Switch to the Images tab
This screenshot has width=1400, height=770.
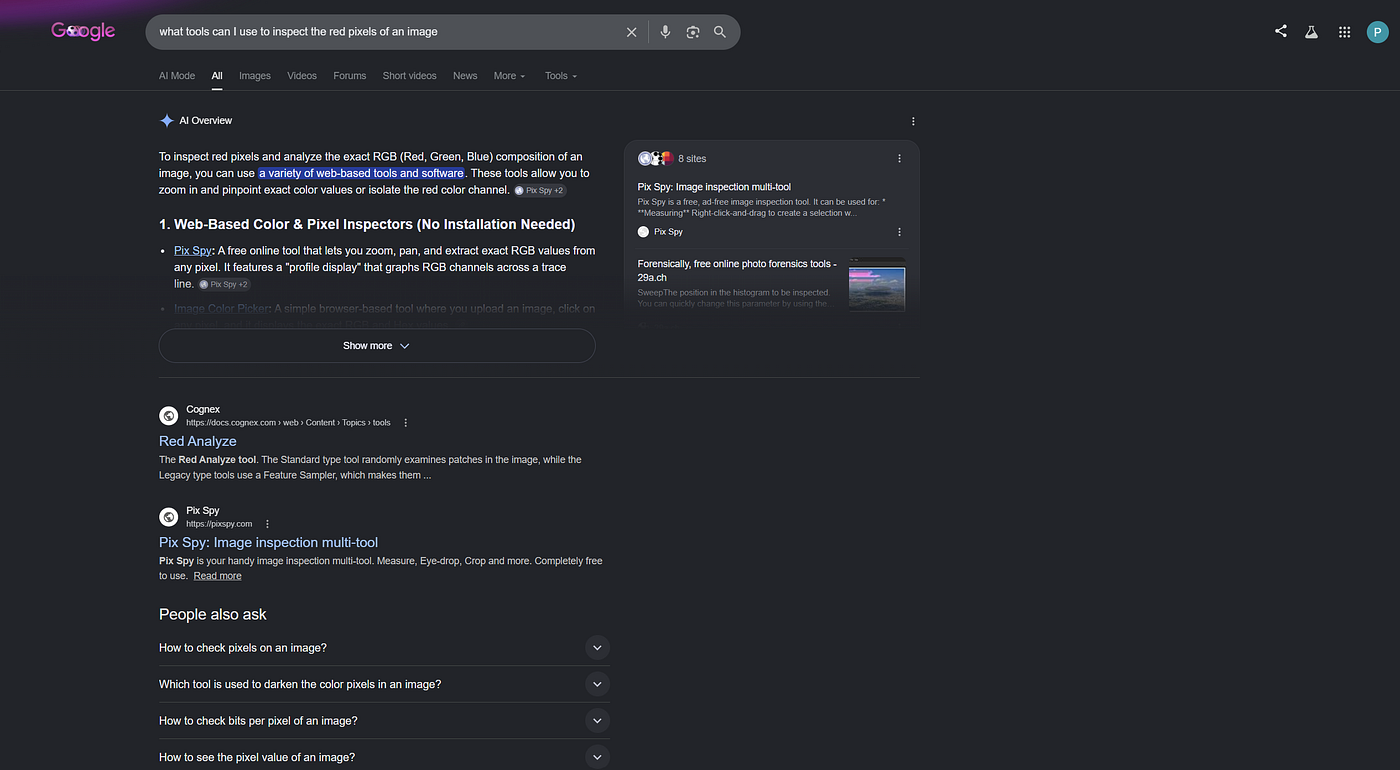[255, 76]
